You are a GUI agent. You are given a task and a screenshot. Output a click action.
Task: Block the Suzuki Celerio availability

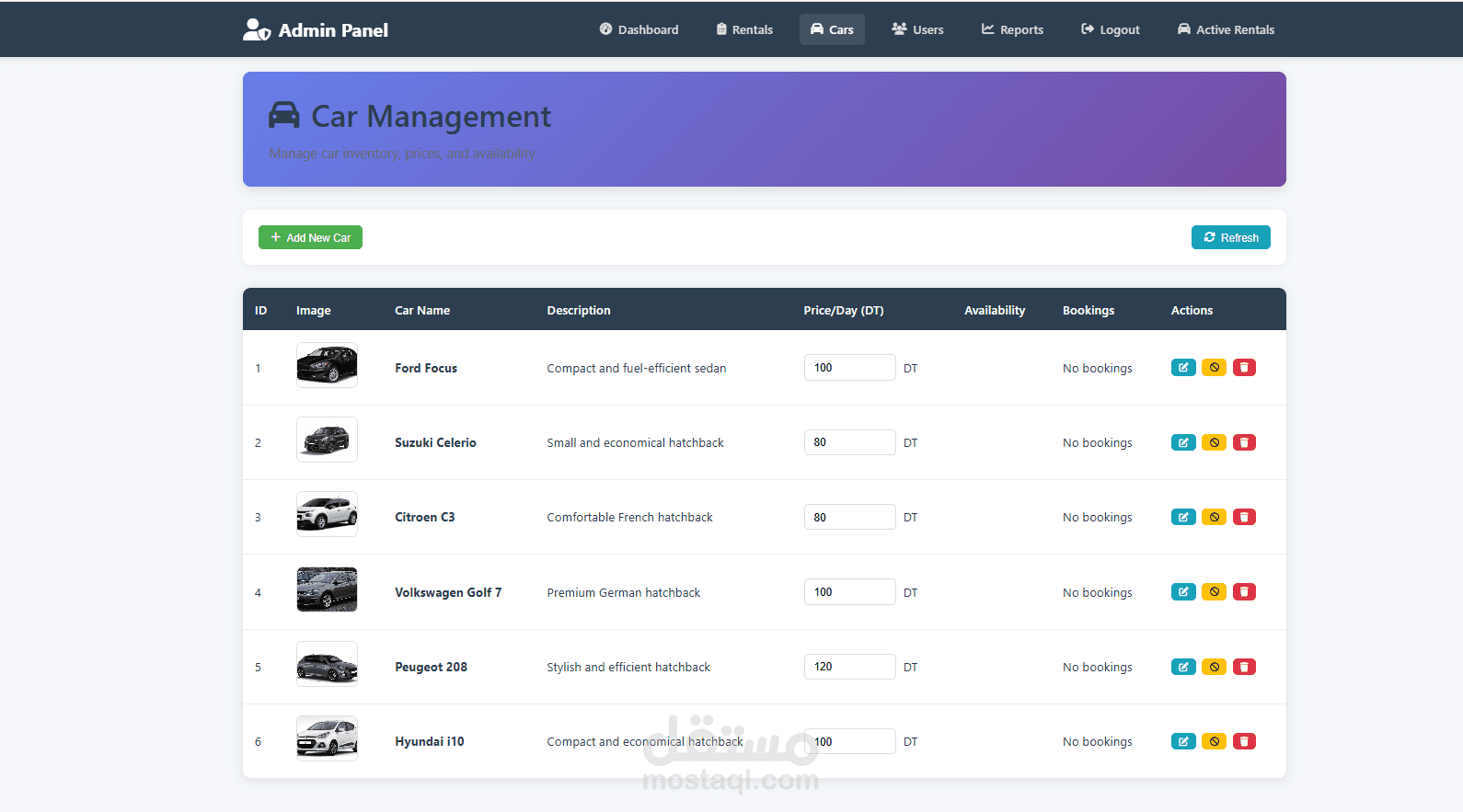click(x=1214, y=442)
